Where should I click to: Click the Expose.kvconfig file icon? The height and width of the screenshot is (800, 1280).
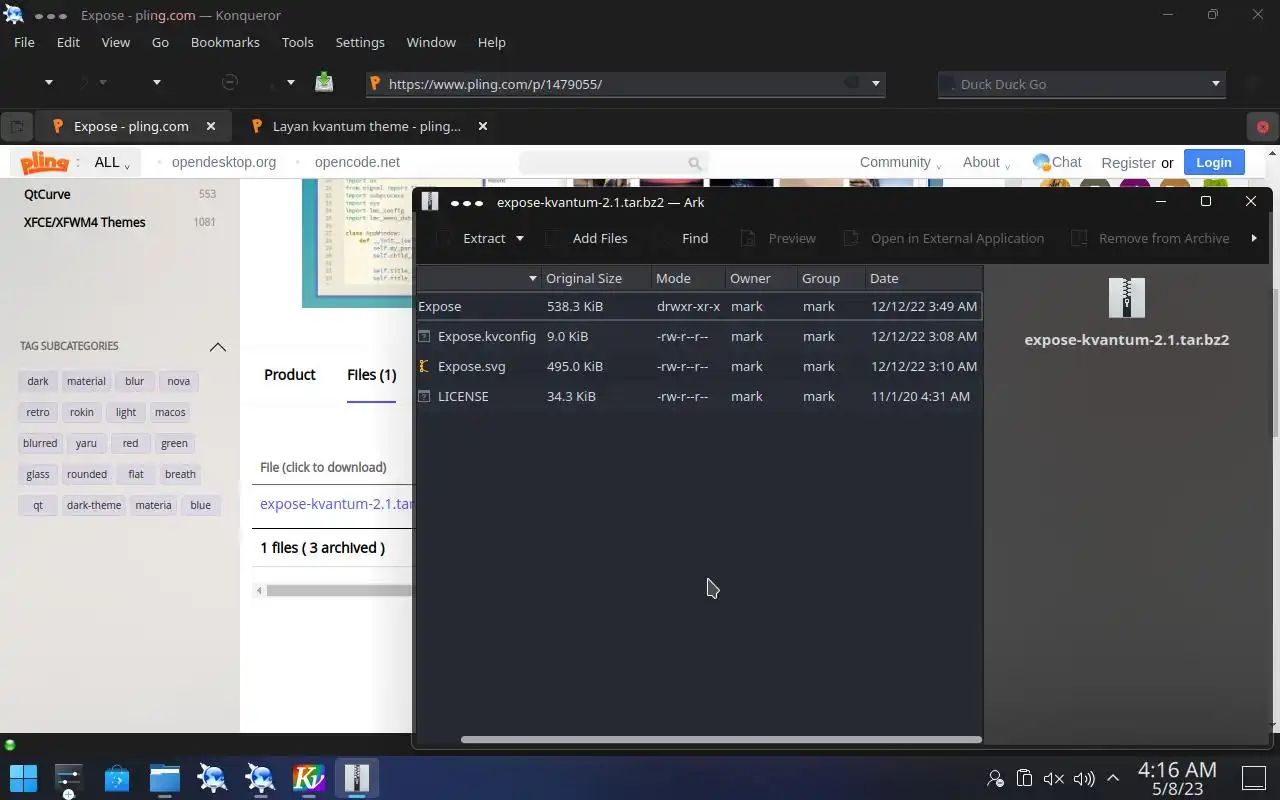424,336
